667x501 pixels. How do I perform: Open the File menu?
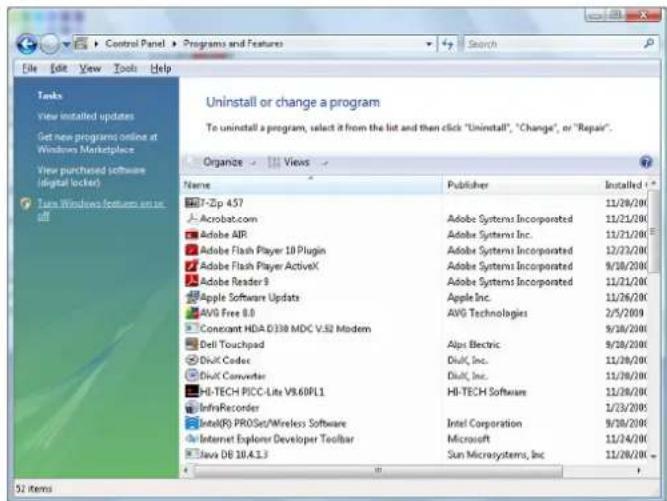[x=29, y=68]
